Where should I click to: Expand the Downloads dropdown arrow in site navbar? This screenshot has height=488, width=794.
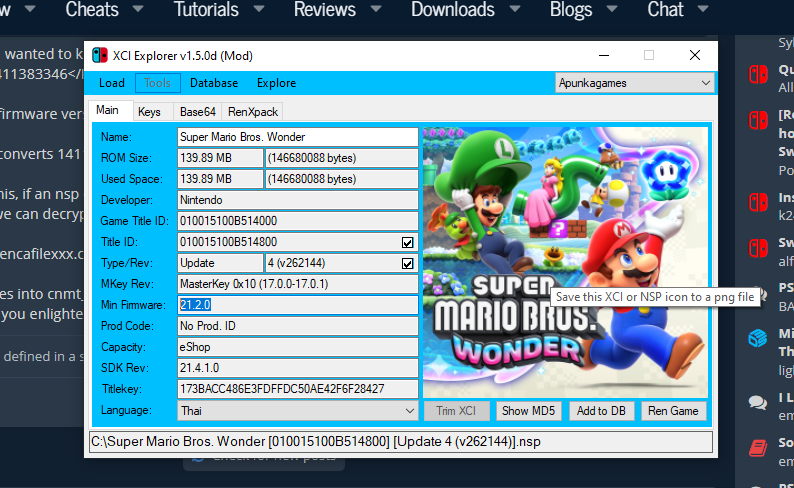click(x=515, y=9)
